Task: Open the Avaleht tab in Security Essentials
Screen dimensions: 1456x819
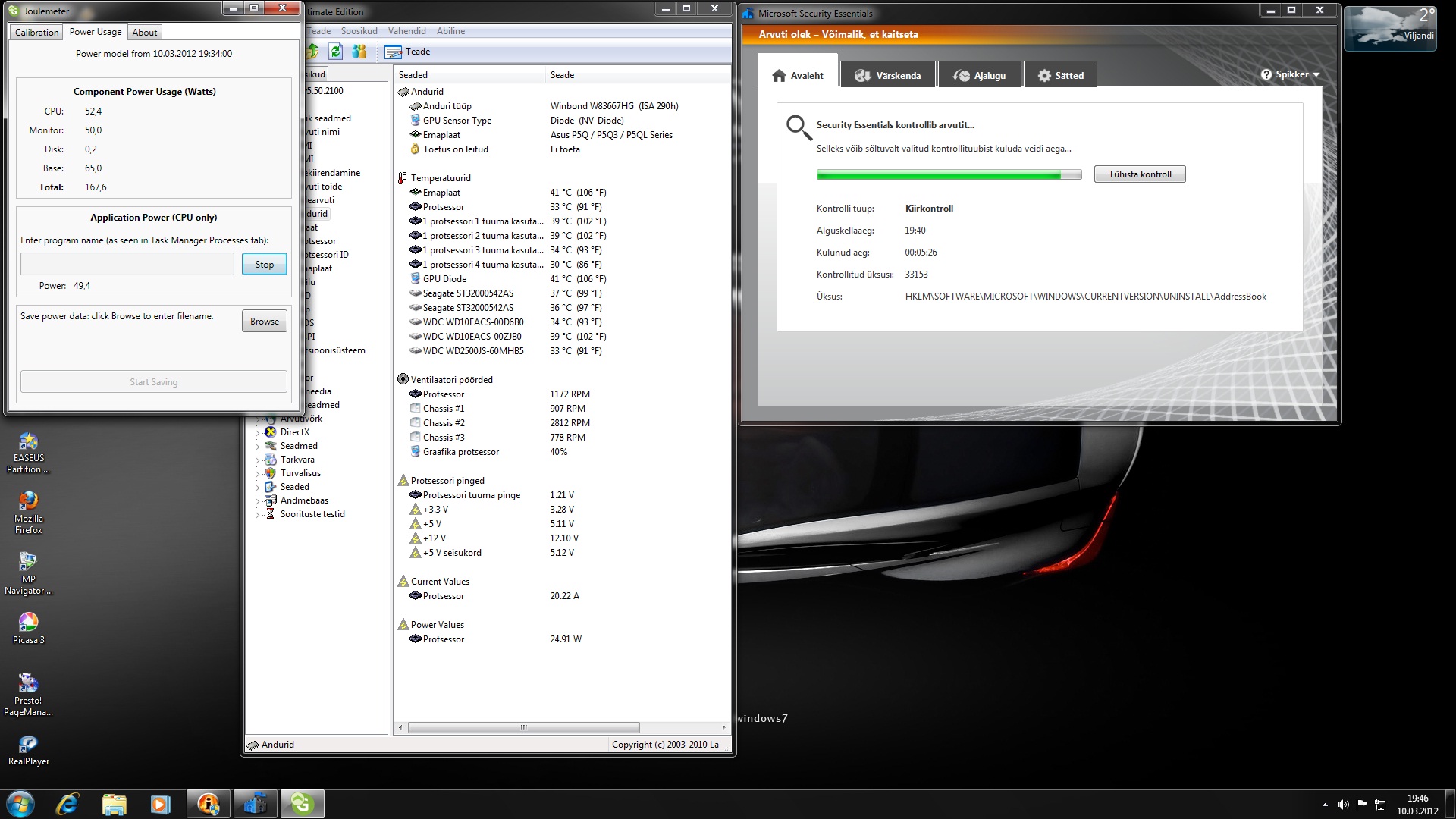Action: [798, 75]
